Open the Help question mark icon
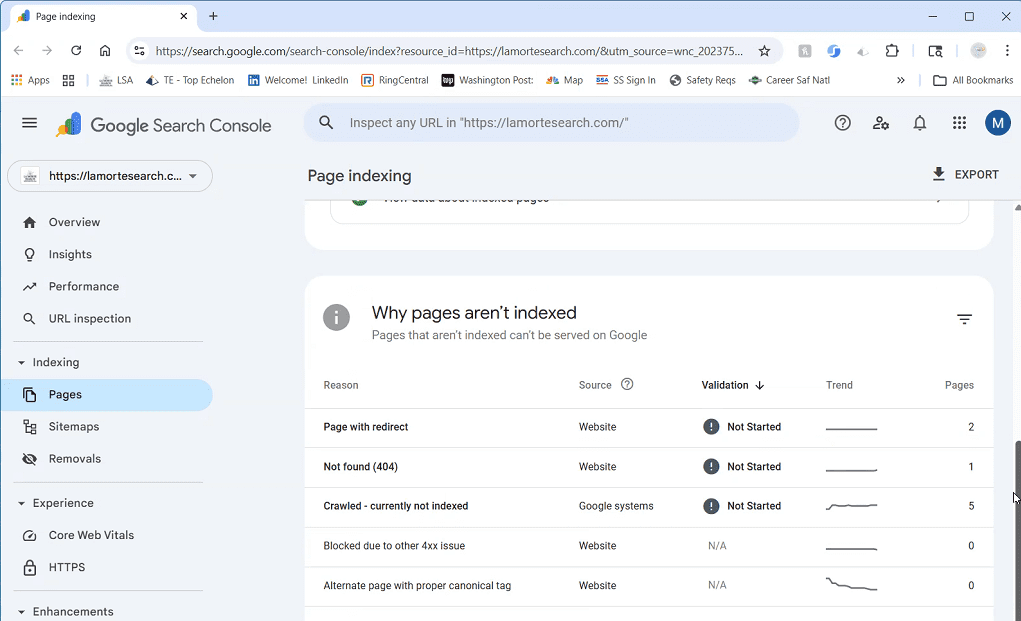This screenshot has height=621, width=1021. pos(843,123)
